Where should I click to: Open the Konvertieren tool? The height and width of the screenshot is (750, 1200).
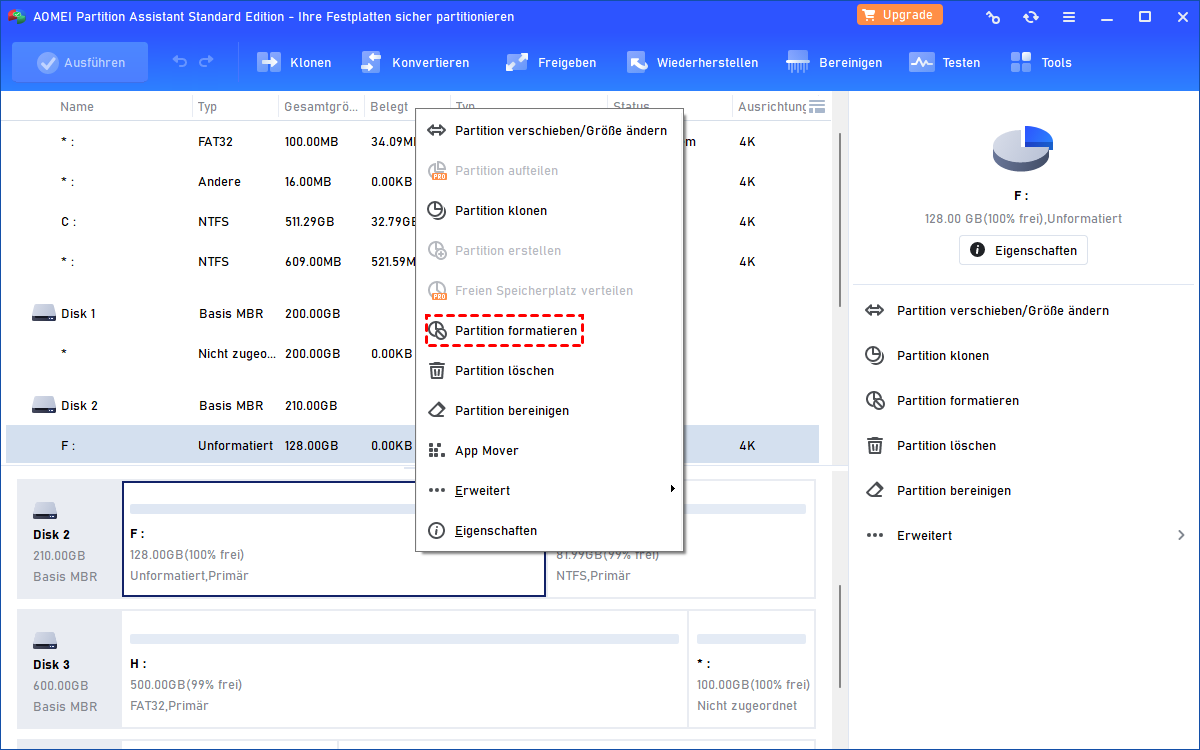pyautogui.click(x=371, y=62)
